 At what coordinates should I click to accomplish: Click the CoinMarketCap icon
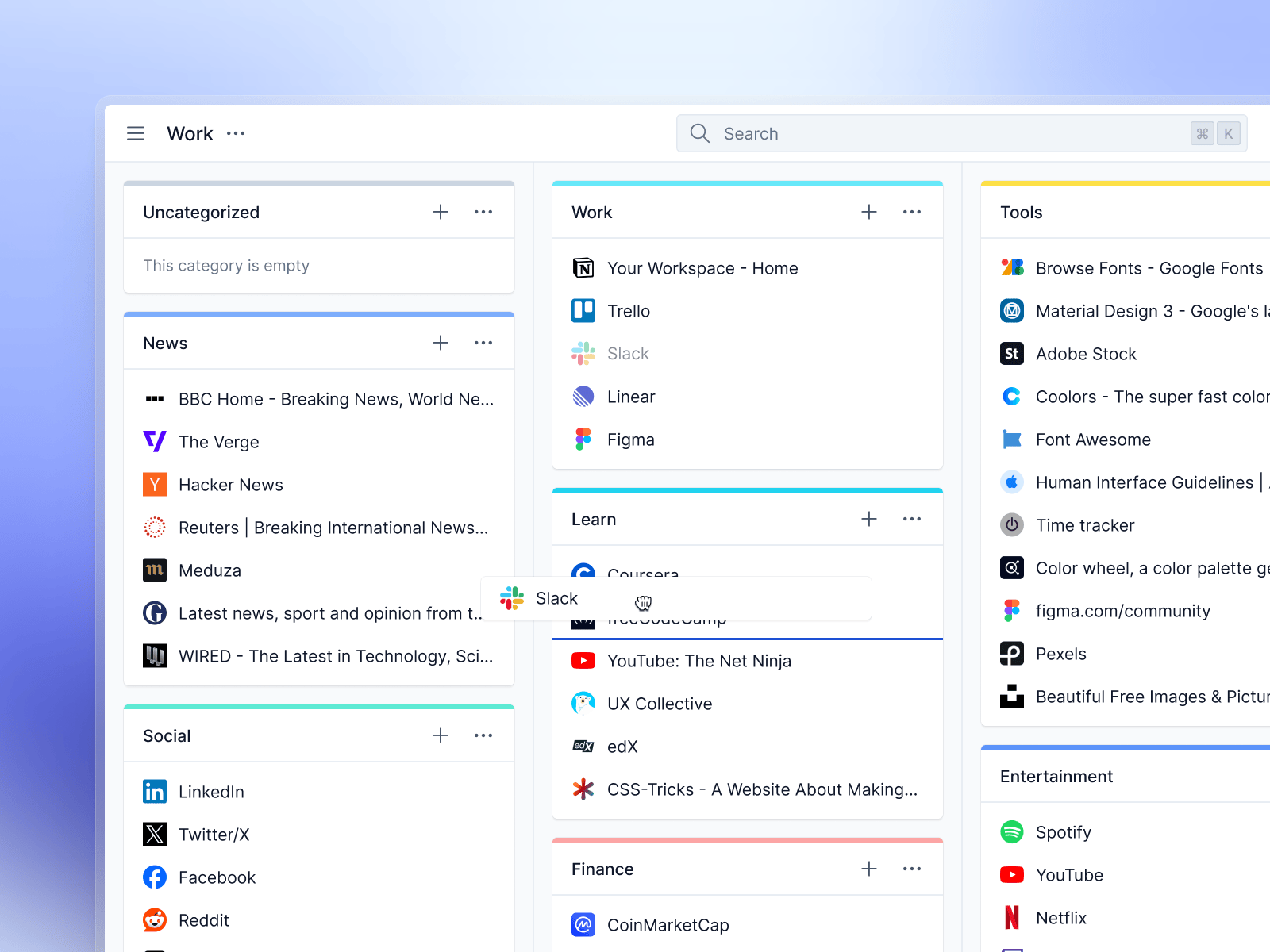pos(583,925)
